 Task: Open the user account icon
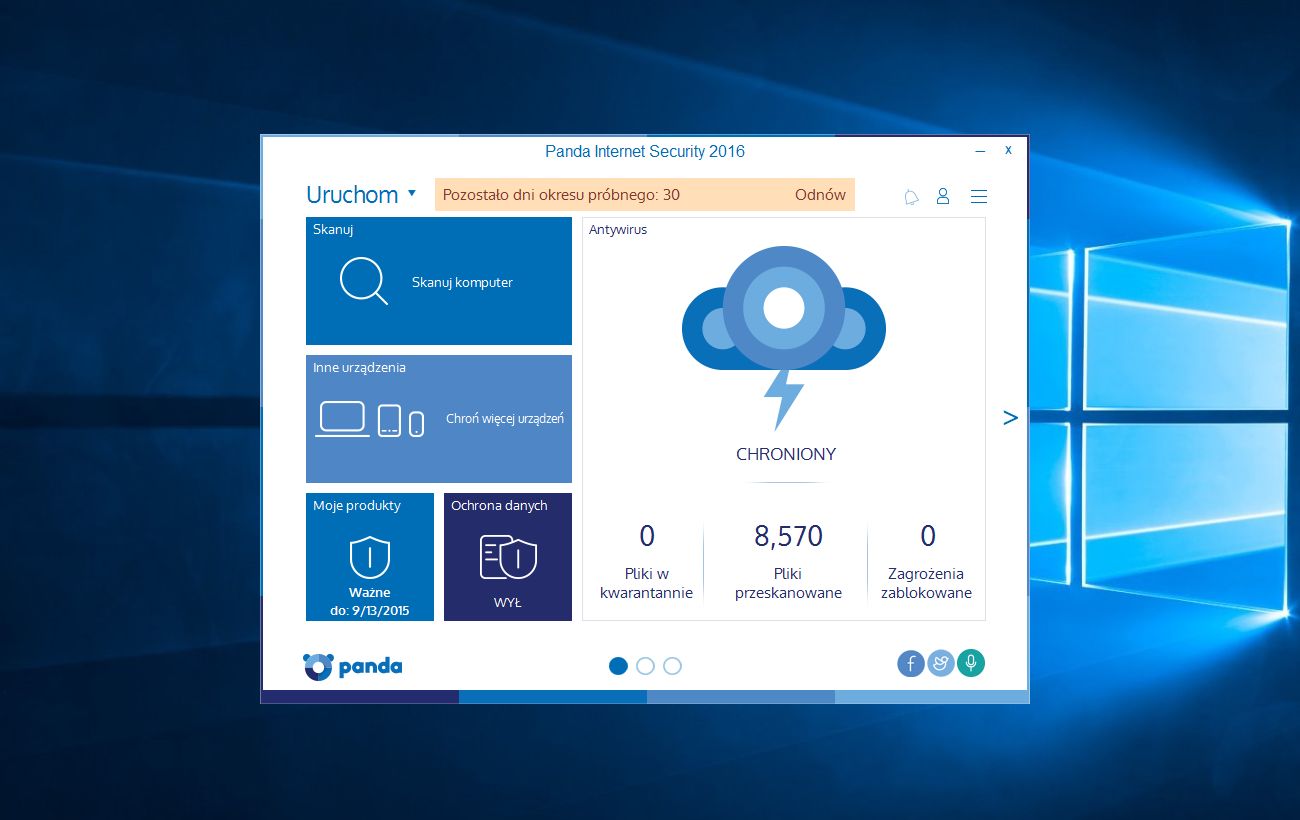pyautogui.click(x=943, y=196)
